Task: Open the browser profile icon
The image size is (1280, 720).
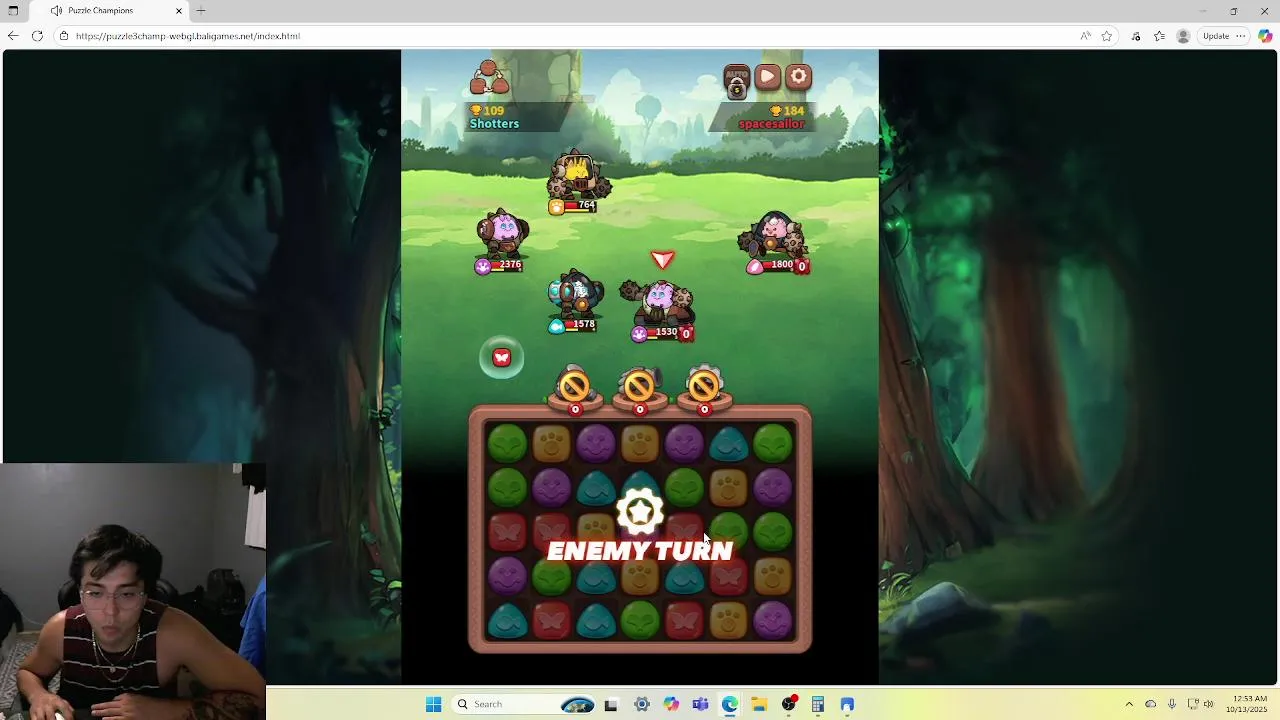Action: [x=1183, y=36]
